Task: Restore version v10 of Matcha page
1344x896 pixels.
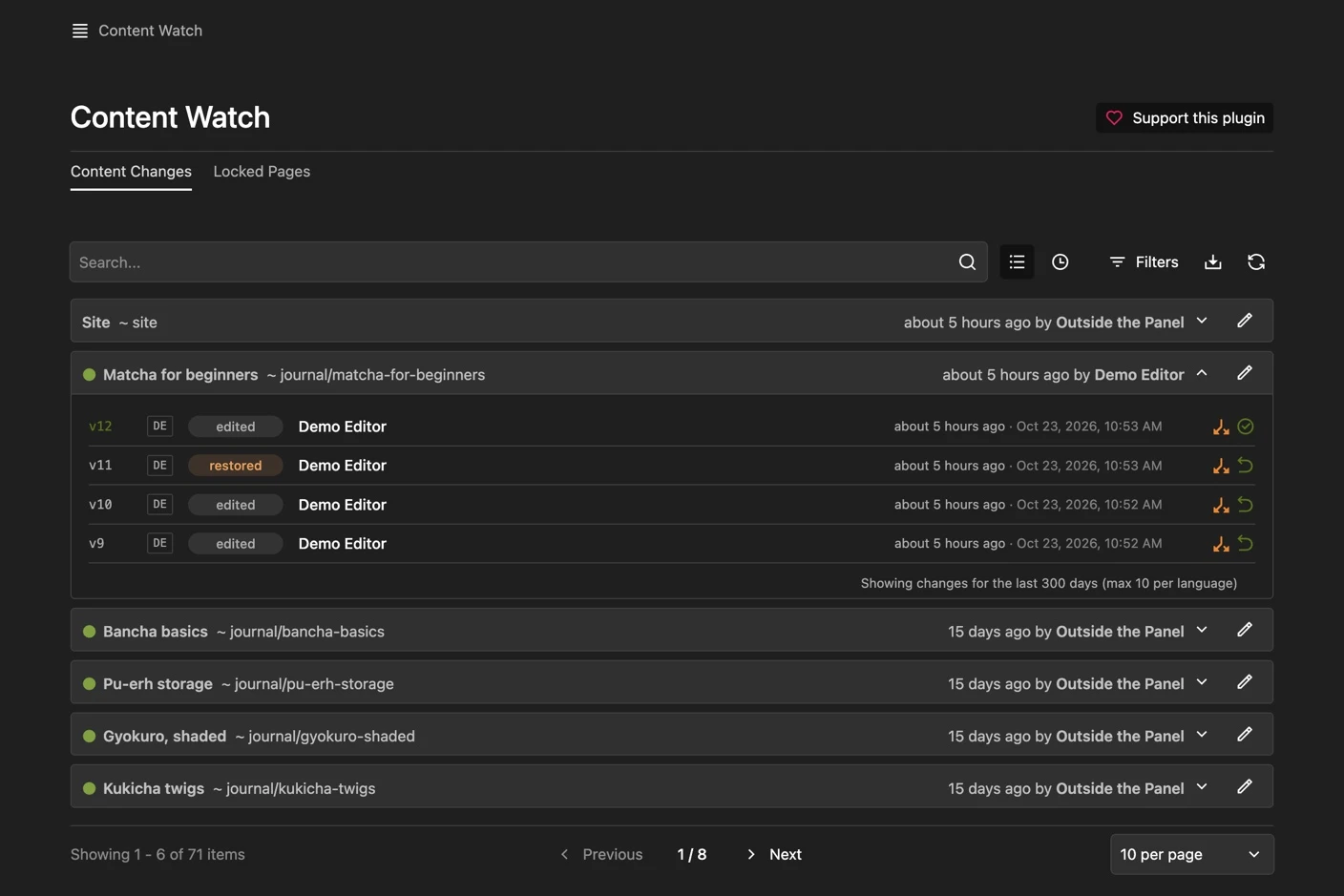Action: click(1246, 505)
